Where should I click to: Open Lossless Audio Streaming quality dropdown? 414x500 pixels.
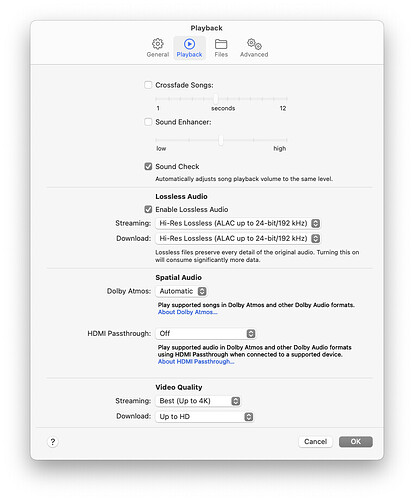238,223
